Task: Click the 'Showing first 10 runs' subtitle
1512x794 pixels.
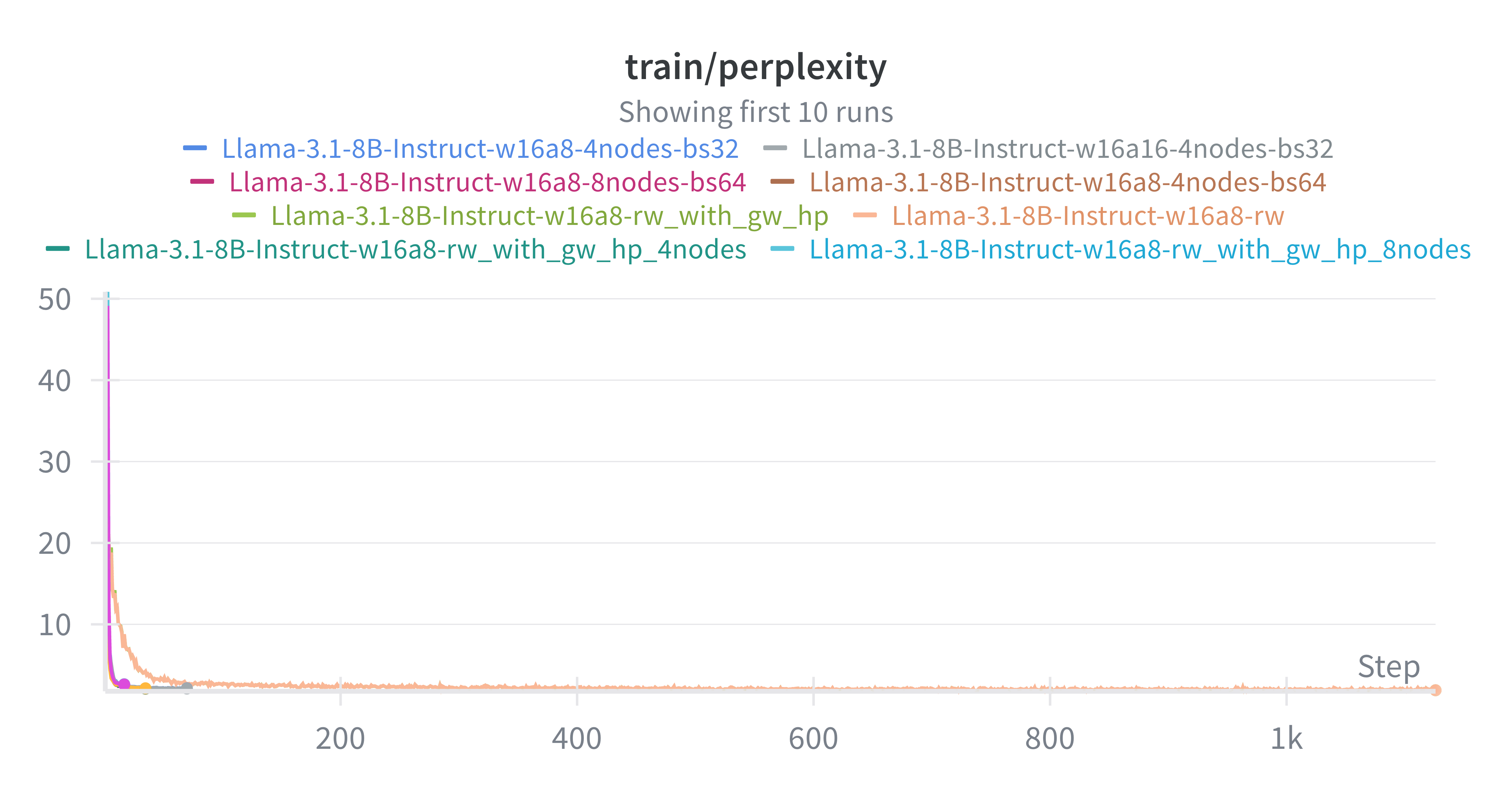Action: pyautogui.click(x=756, y=112)
